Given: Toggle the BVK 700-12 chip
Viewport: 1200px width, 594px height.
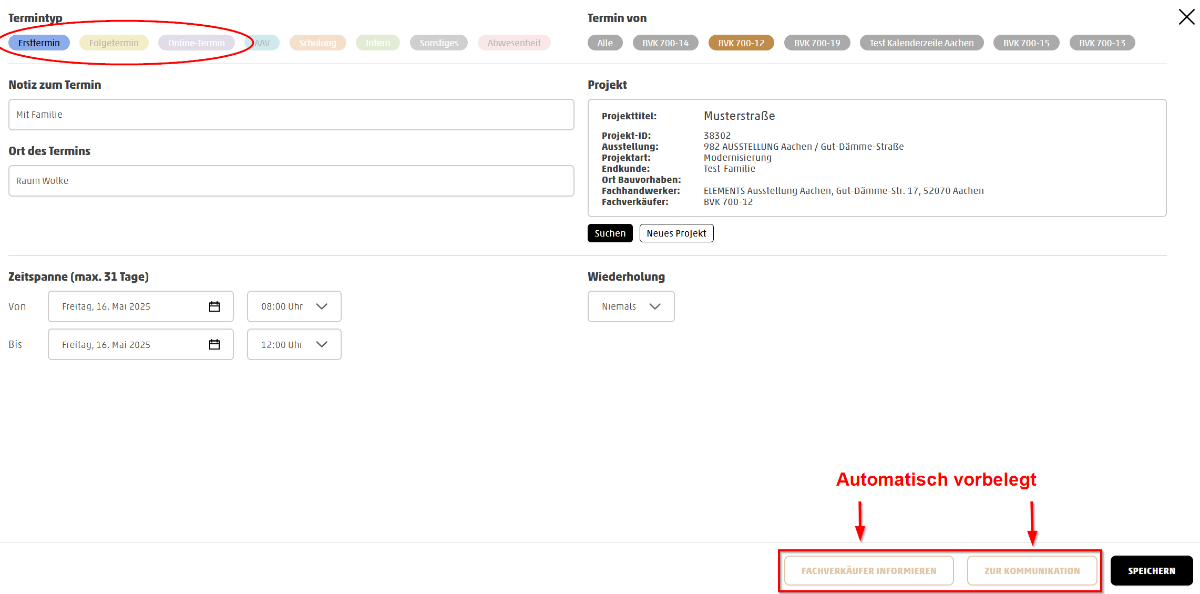Looking at the screenshot, I should pos(741,43).
